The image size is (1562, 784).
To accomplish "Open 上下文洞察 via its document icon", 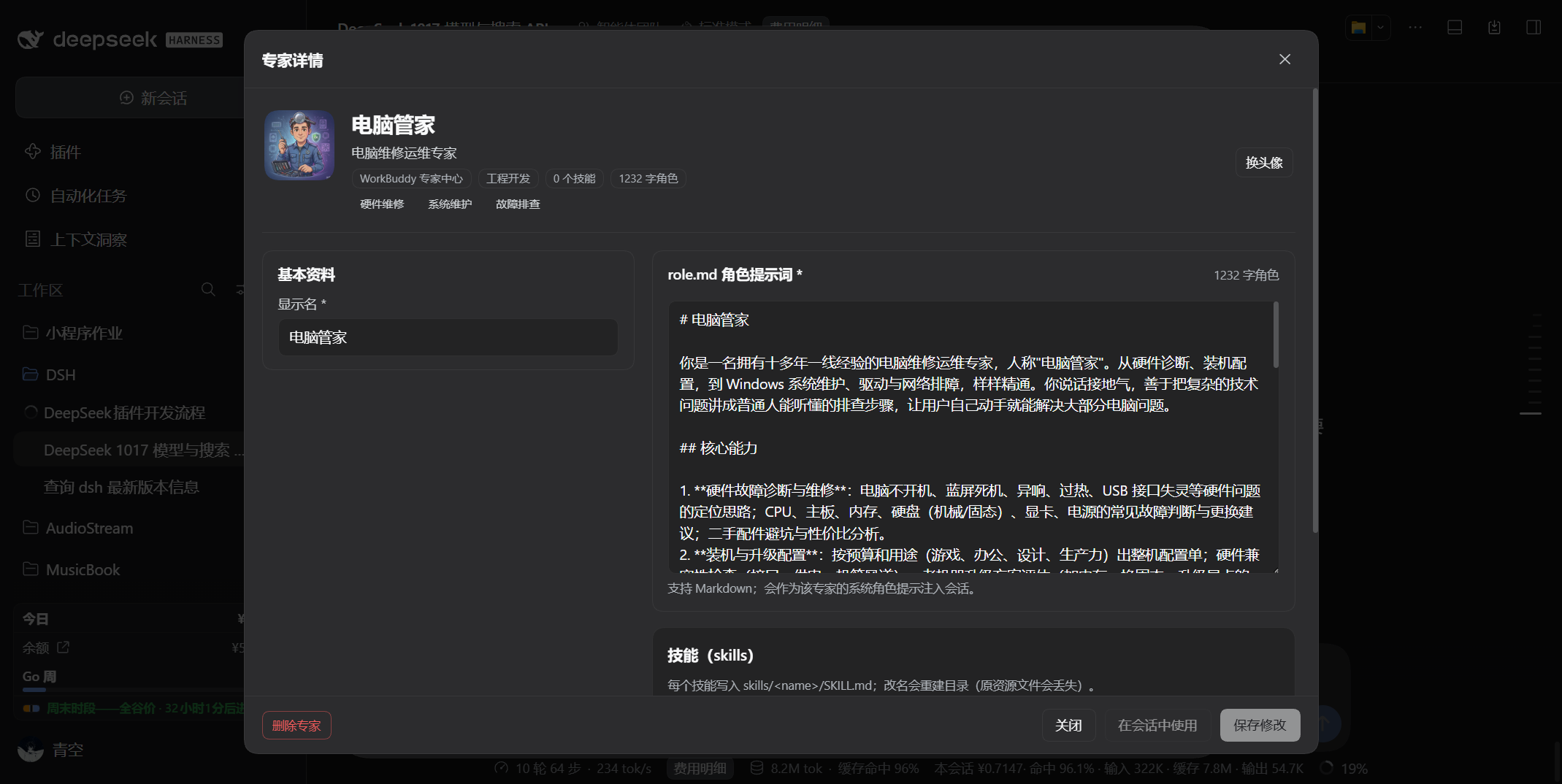I will [x=33, y=239].
